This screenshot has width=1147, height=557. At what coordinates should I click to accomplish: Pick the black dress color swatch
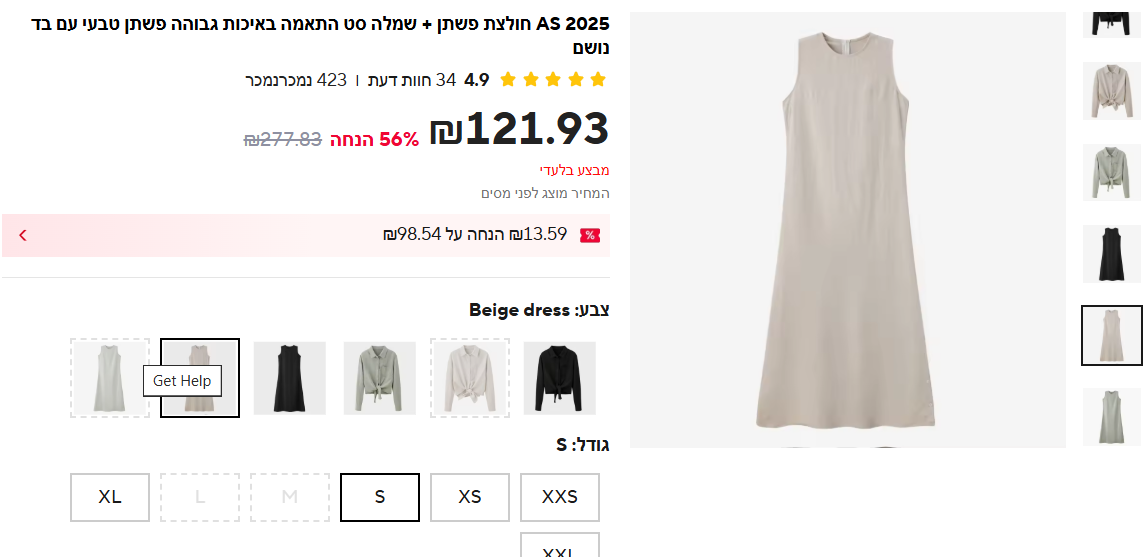pyautogui.click(x=290, y=378)
